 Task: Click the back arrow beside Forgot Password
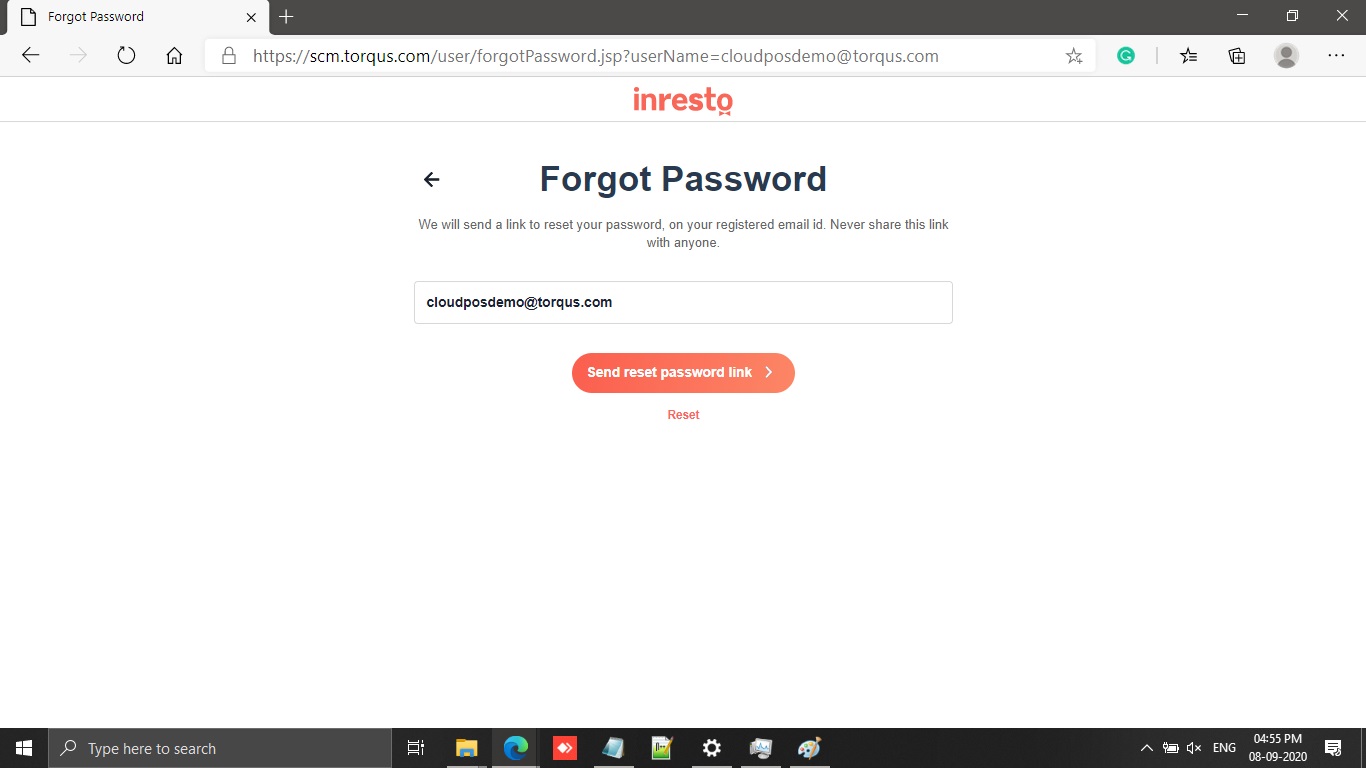tap(431, 179)
